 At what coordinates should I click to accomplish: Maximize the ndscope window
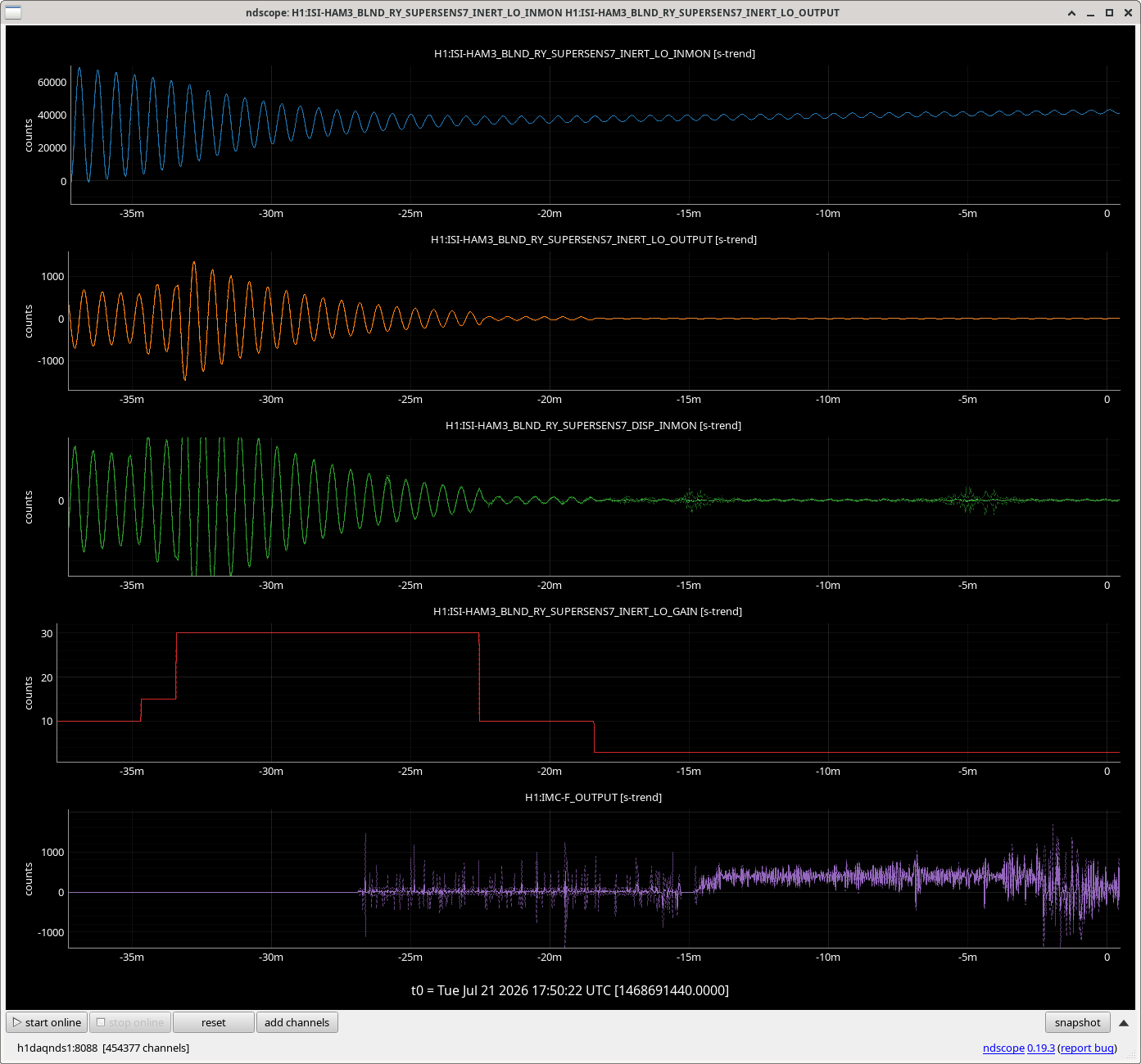coord(1109,13)
